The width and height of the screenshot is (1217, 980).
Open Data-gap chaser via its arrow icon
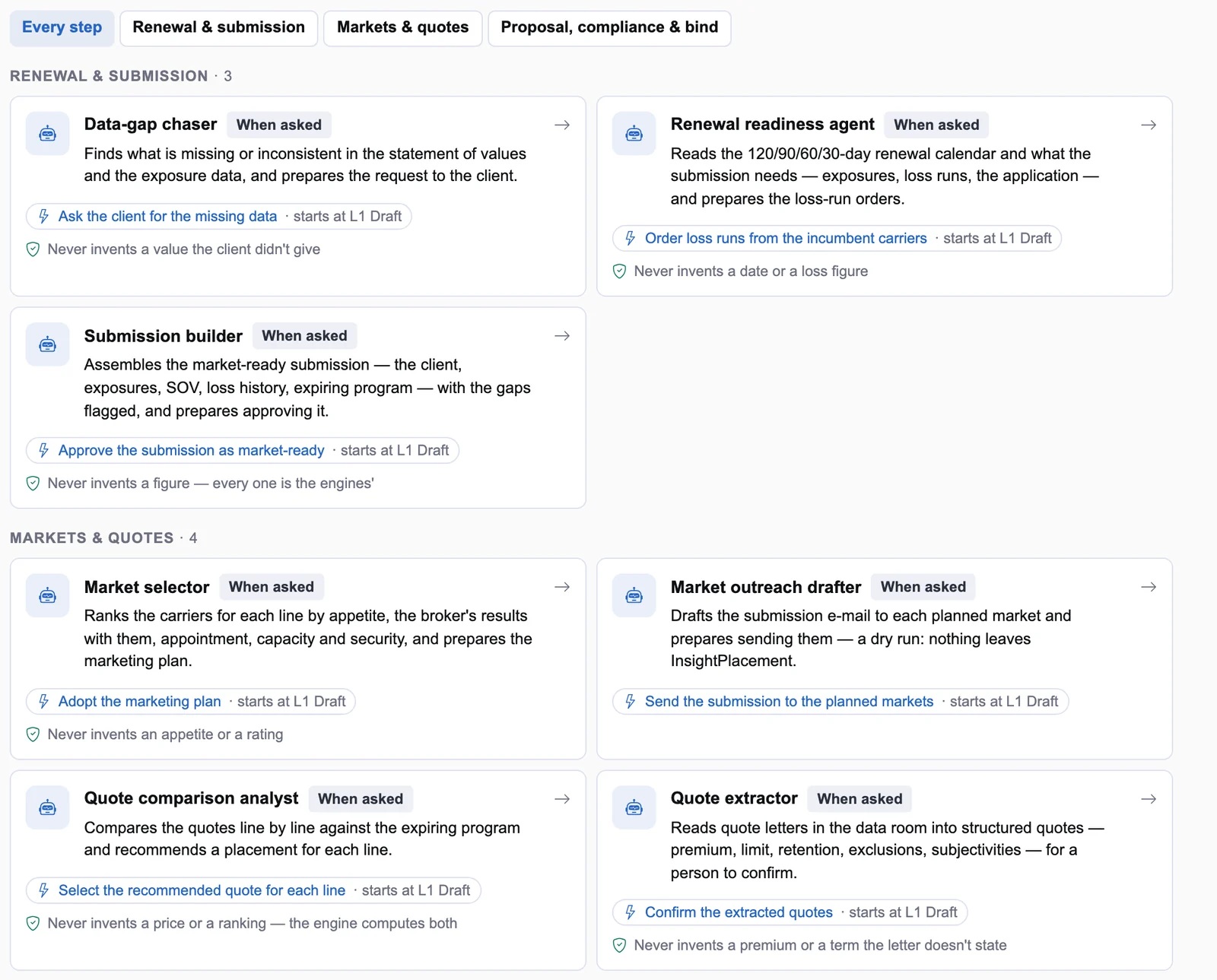coord(562,125)
